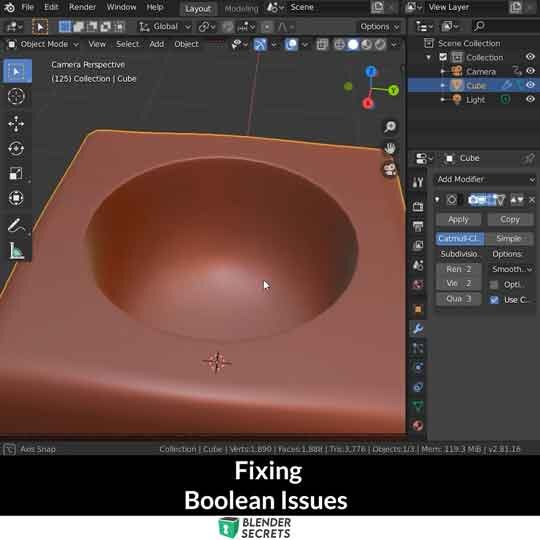Viewport: 540px width, 540px height.
Task: Adjust the Render subdivisions field
Action: pyautogui.click(x=458, y=269)
